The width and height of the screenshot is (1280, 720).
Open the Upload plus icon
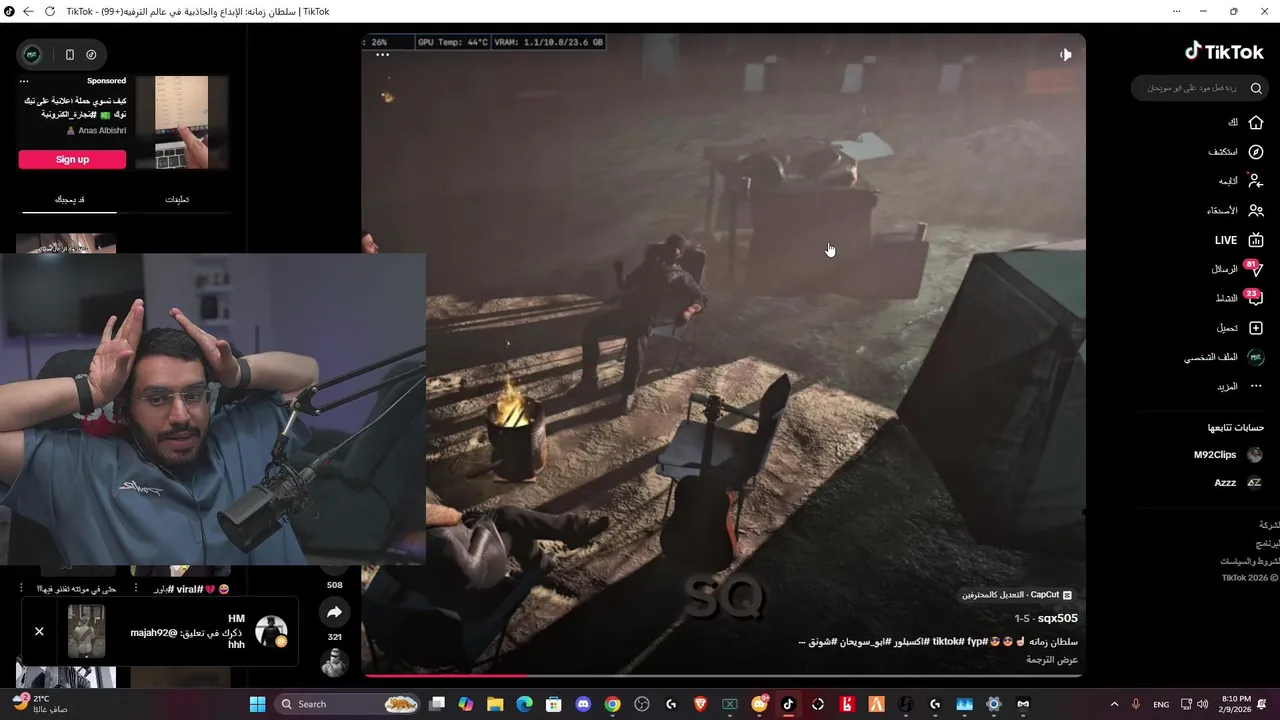(x=1256, y=328)
